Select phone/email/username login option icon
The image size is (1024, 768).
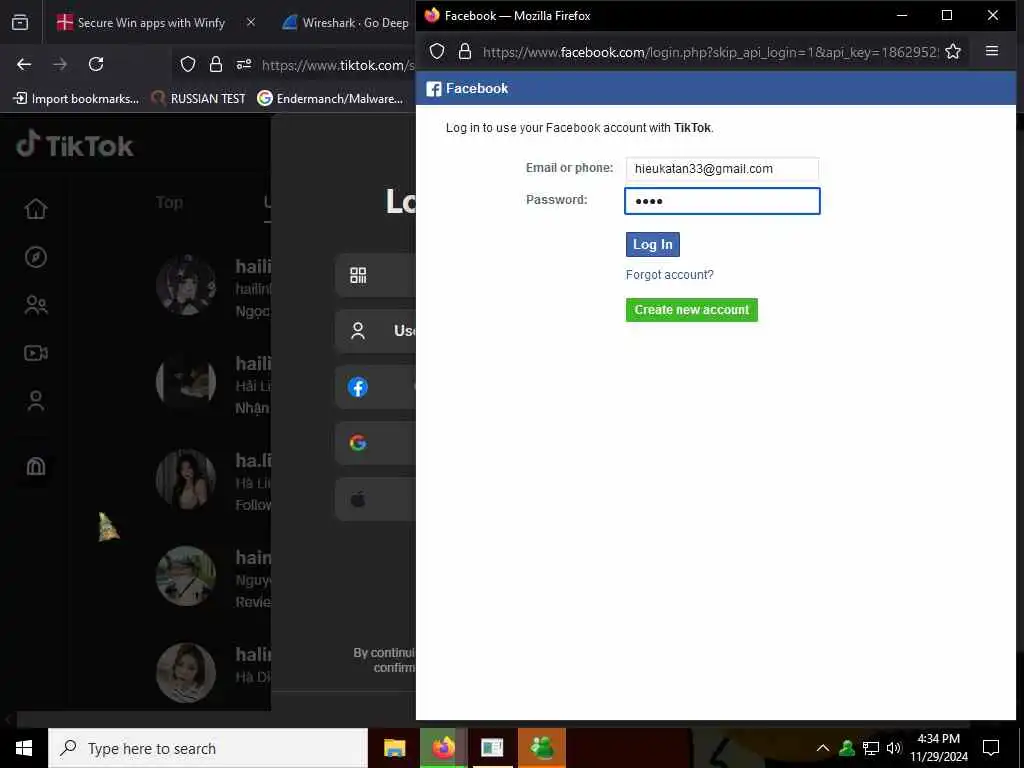(x=358, y=330)
